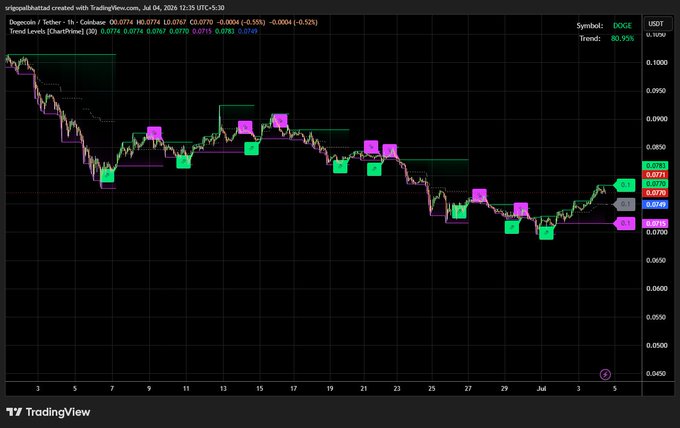Click the L0.0767 low value
680x428 pixels.
pyautogui.click(x=174, y=22)
